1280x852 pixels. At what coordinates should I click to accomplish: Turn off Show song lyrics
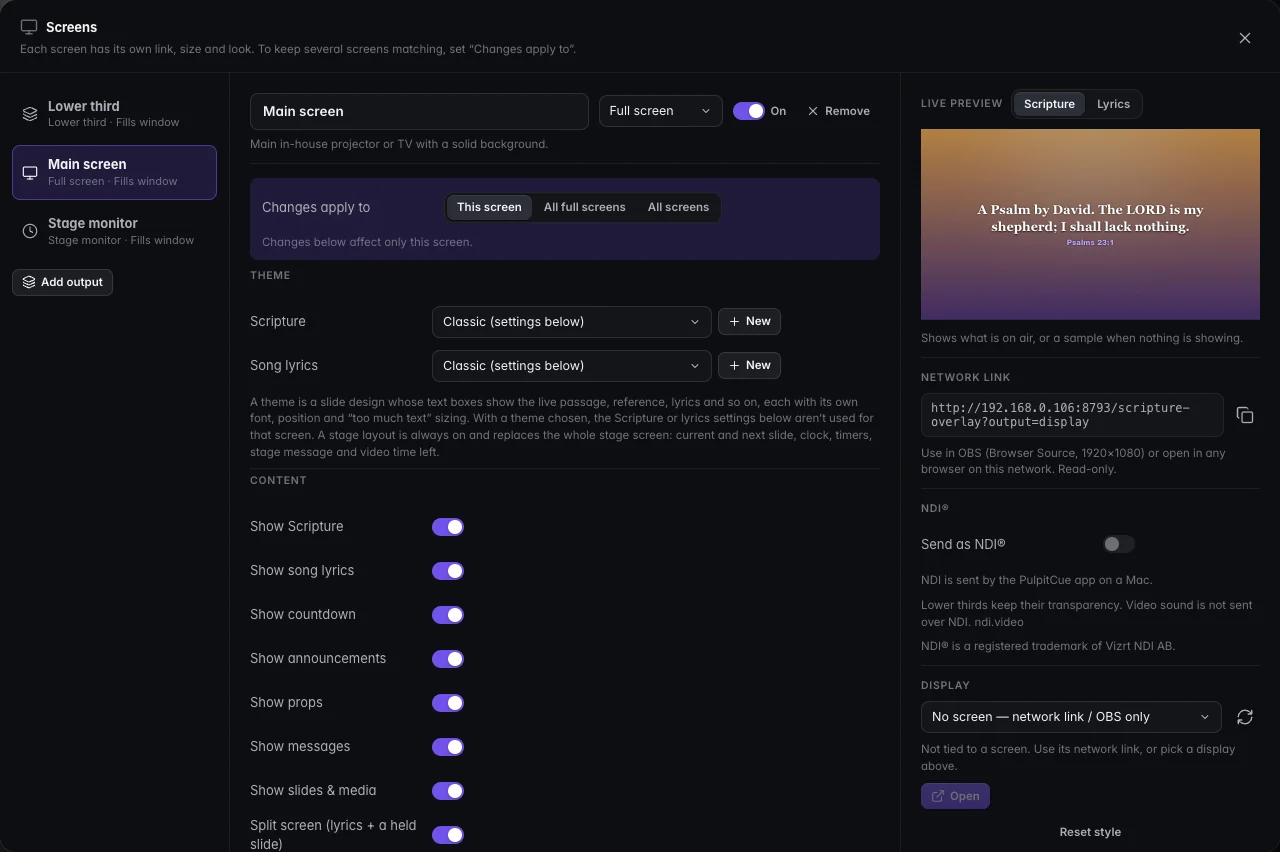pos(448,571)
